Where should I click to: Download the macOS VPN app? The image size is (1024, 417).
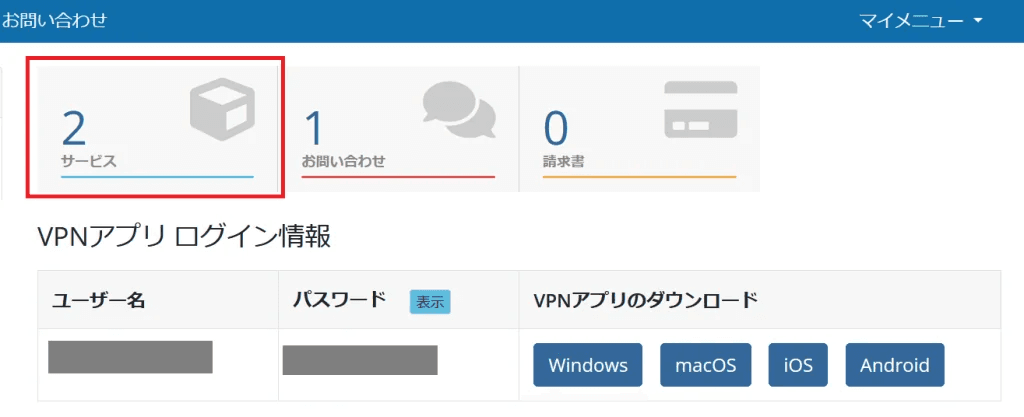[705, 365]
